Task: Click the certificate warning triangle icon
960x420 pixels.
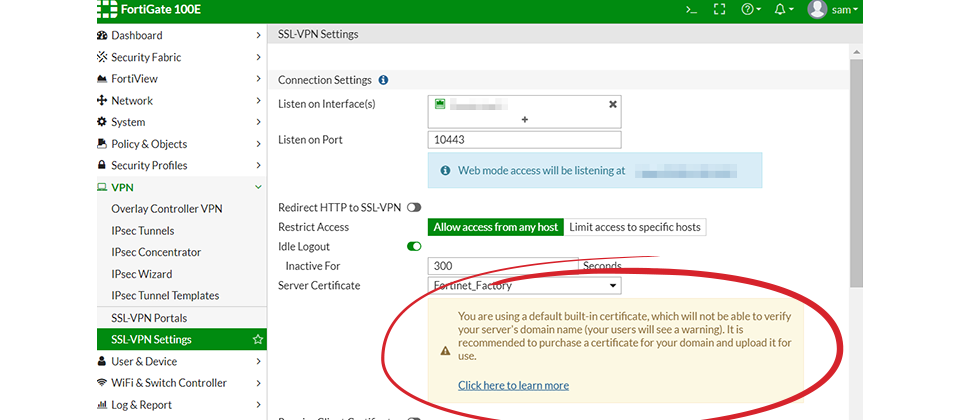Action: tap(445, 351)
